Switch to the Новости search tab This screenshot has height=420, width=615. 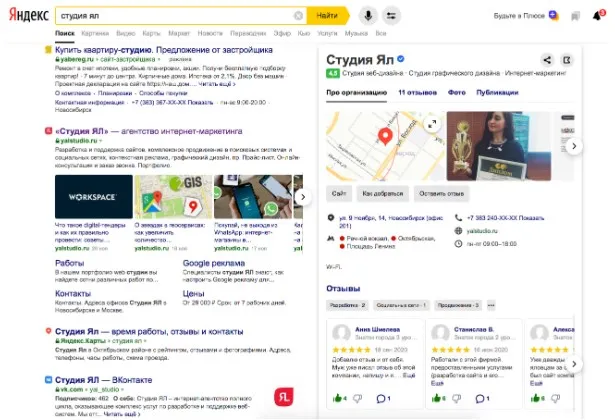pyautogui.click(x=210, y=33)
